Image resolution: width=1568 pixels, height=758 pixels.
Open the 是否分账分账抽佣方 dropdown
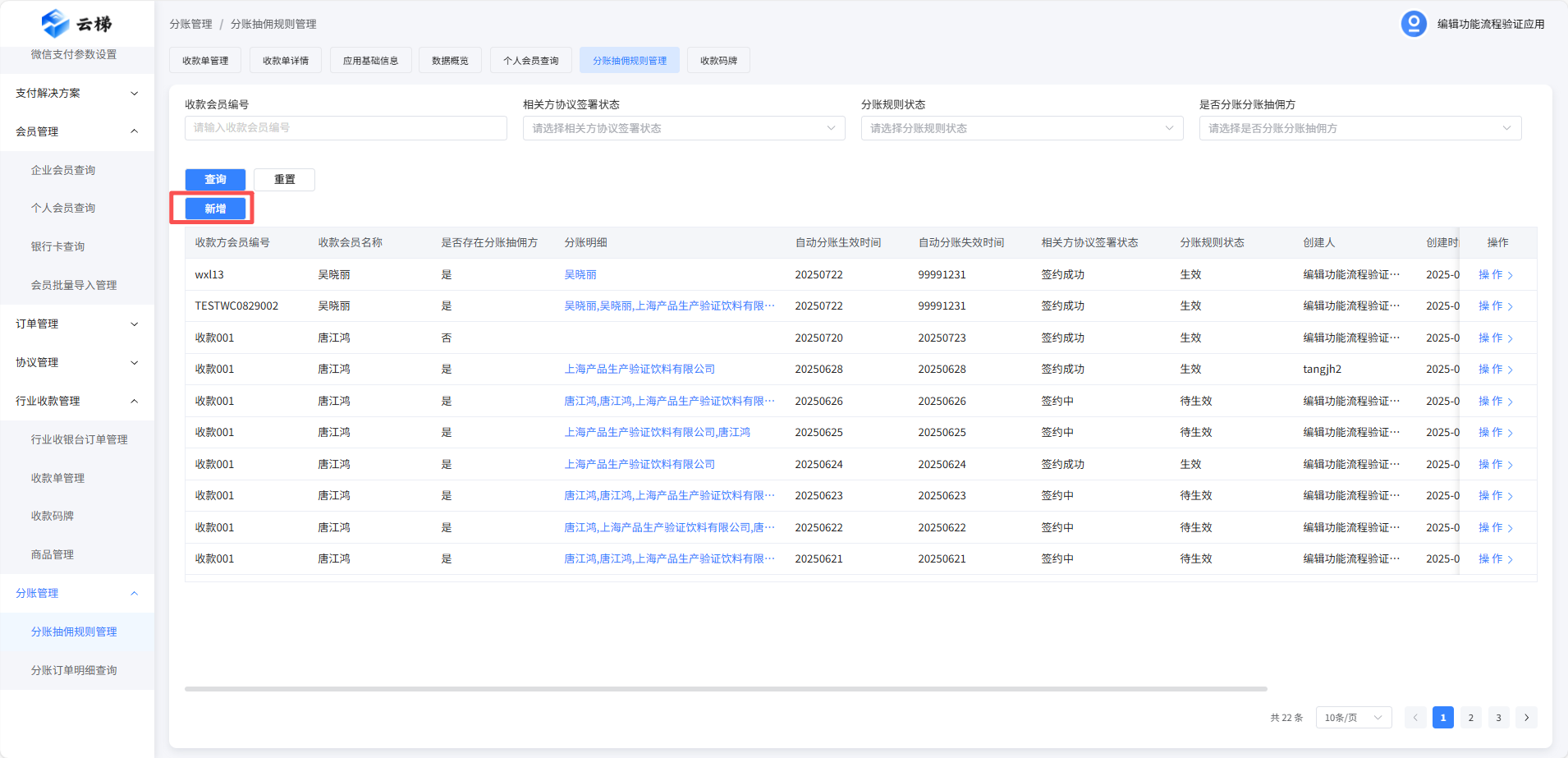pyautogui.click(x=1359, y=128)
